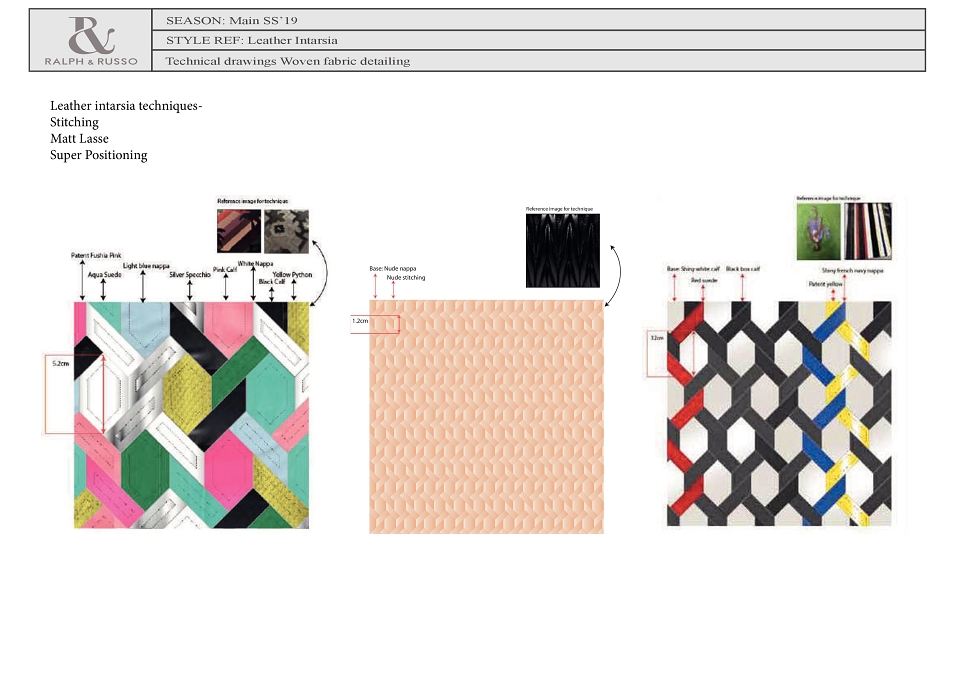Click the Ralph & Russo ampersand logo
Image resolution: width=960 pixels, height=679 pixels.
click(x=91, y=36)
